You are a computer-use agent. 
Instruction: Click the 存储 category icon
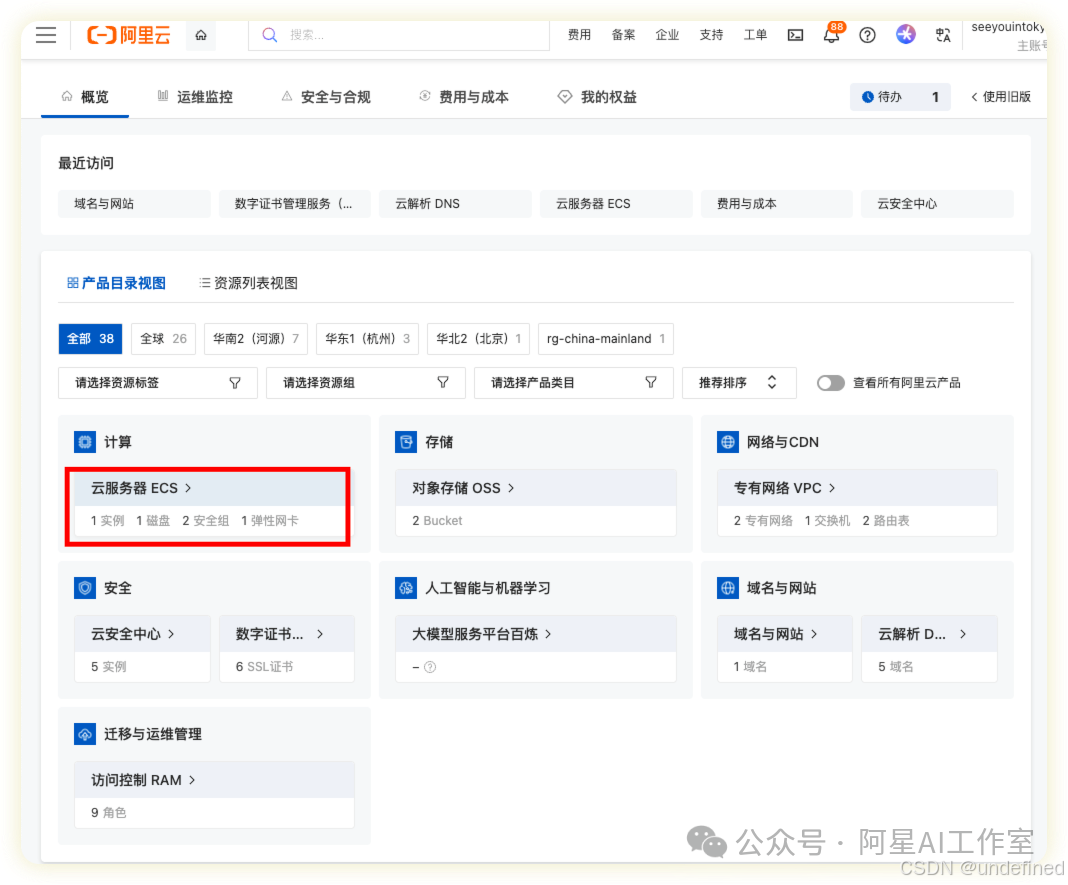coord(406,442)
